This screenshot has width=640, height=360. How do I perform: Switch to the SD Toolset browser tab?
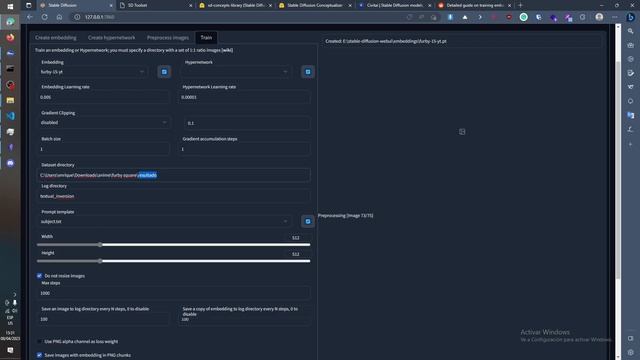(x=155, y=5)
